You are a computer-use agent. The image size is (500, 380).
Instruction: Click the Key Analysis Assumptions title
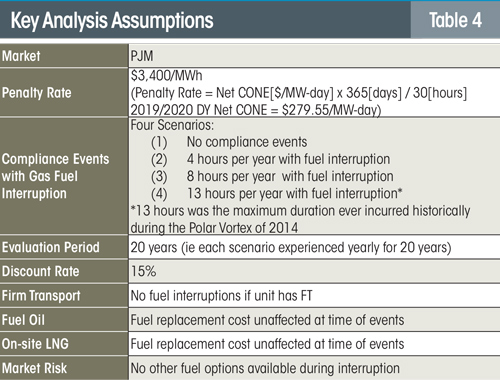[112, 21]
